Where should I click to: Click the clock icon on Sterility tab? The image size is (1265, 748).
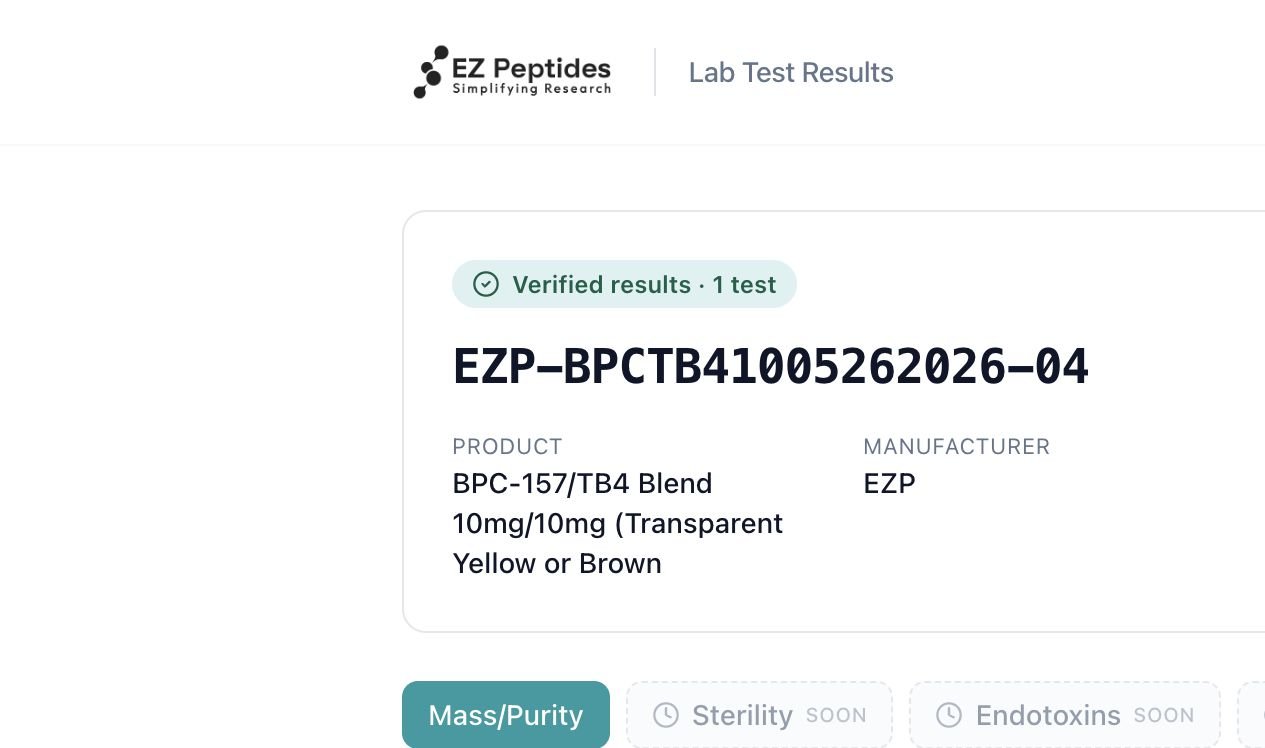tap(666, 715)
